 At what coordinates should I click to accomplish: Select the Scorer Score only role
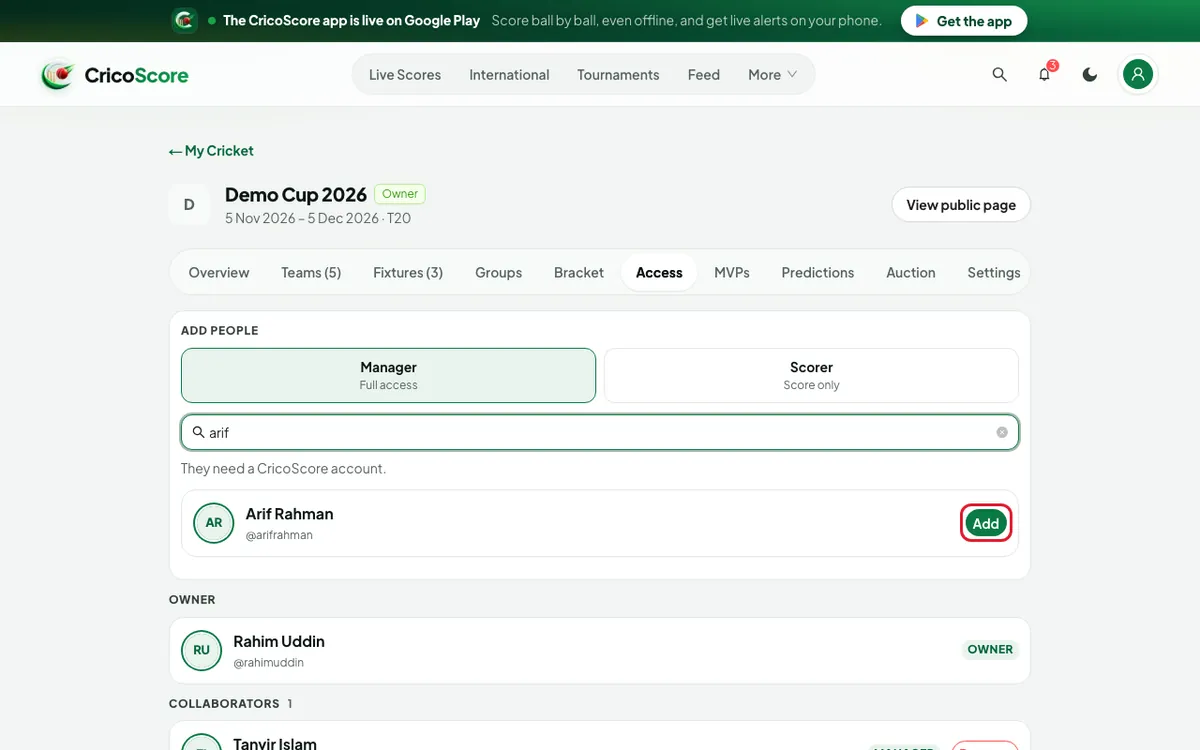coord(811,375)
